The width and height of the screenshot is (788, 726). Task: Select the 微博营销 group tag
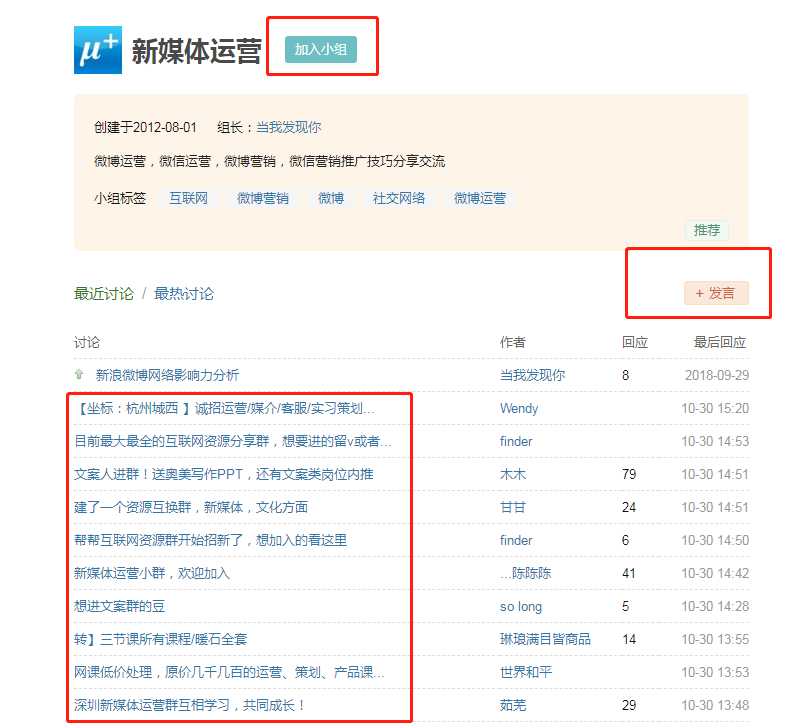click(263, 198)
